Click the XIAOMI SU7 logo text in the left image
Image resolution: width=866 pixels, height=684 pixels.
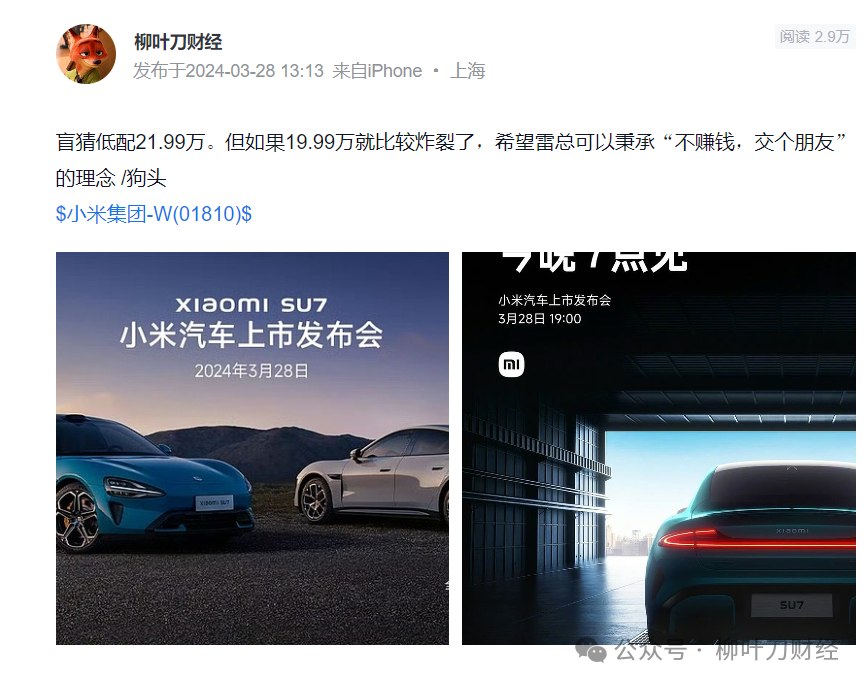(251, 304)
